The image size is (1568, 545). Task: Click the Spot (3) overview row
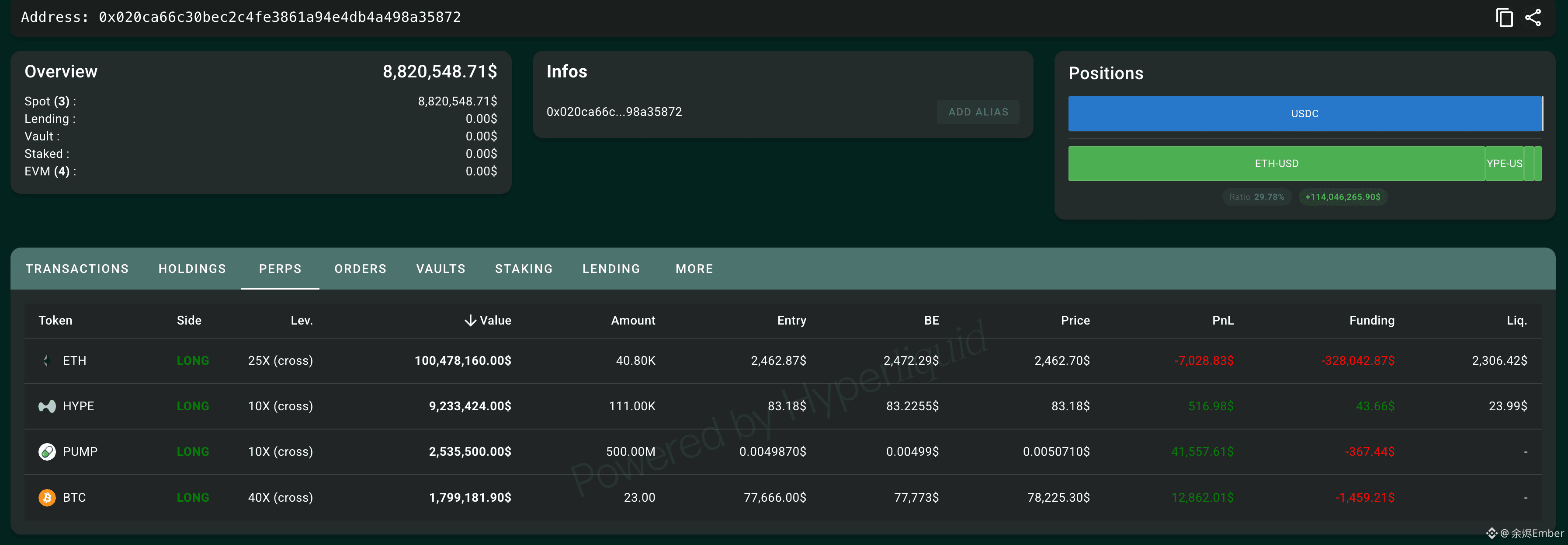(260, 101)
